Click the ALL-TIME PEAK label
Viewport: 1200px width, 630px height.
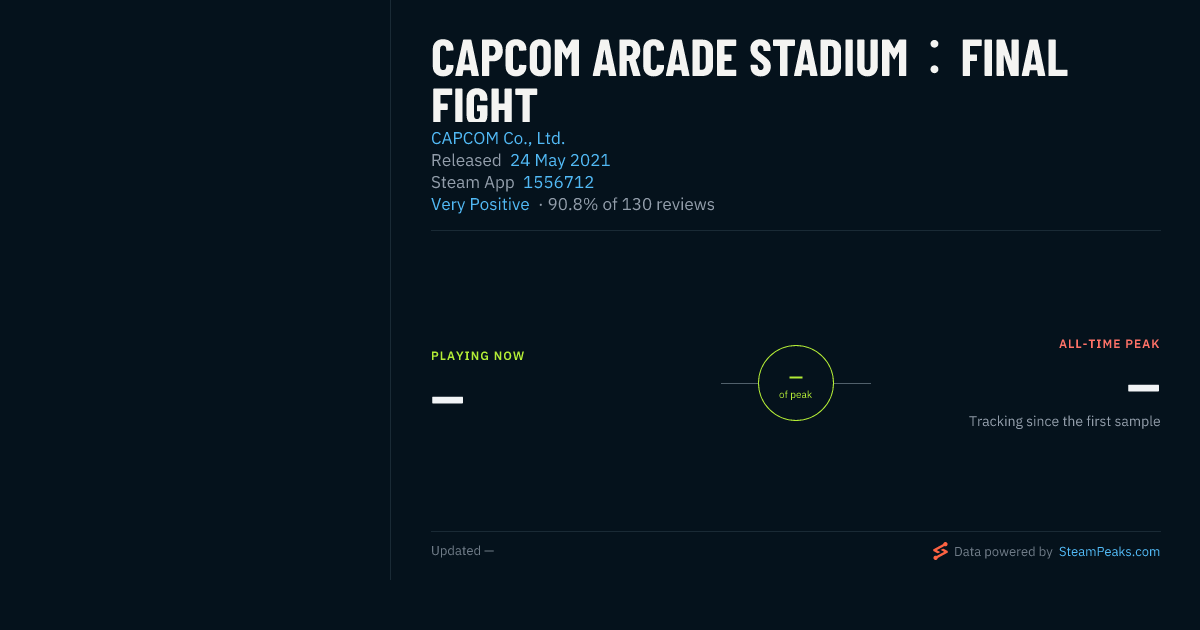click(1109, 344)
